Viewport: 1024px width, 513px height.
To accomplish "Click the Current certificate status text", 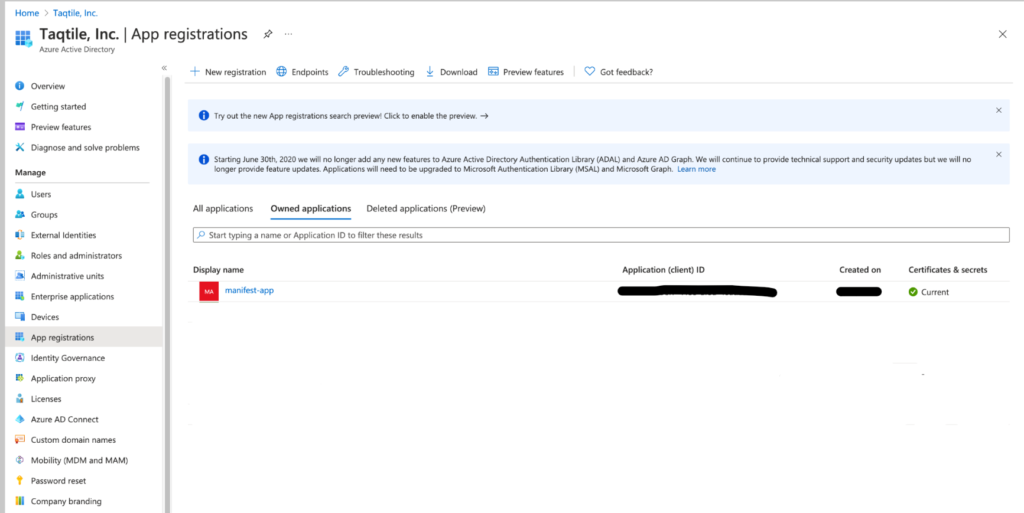I will [x=935, y=292].
